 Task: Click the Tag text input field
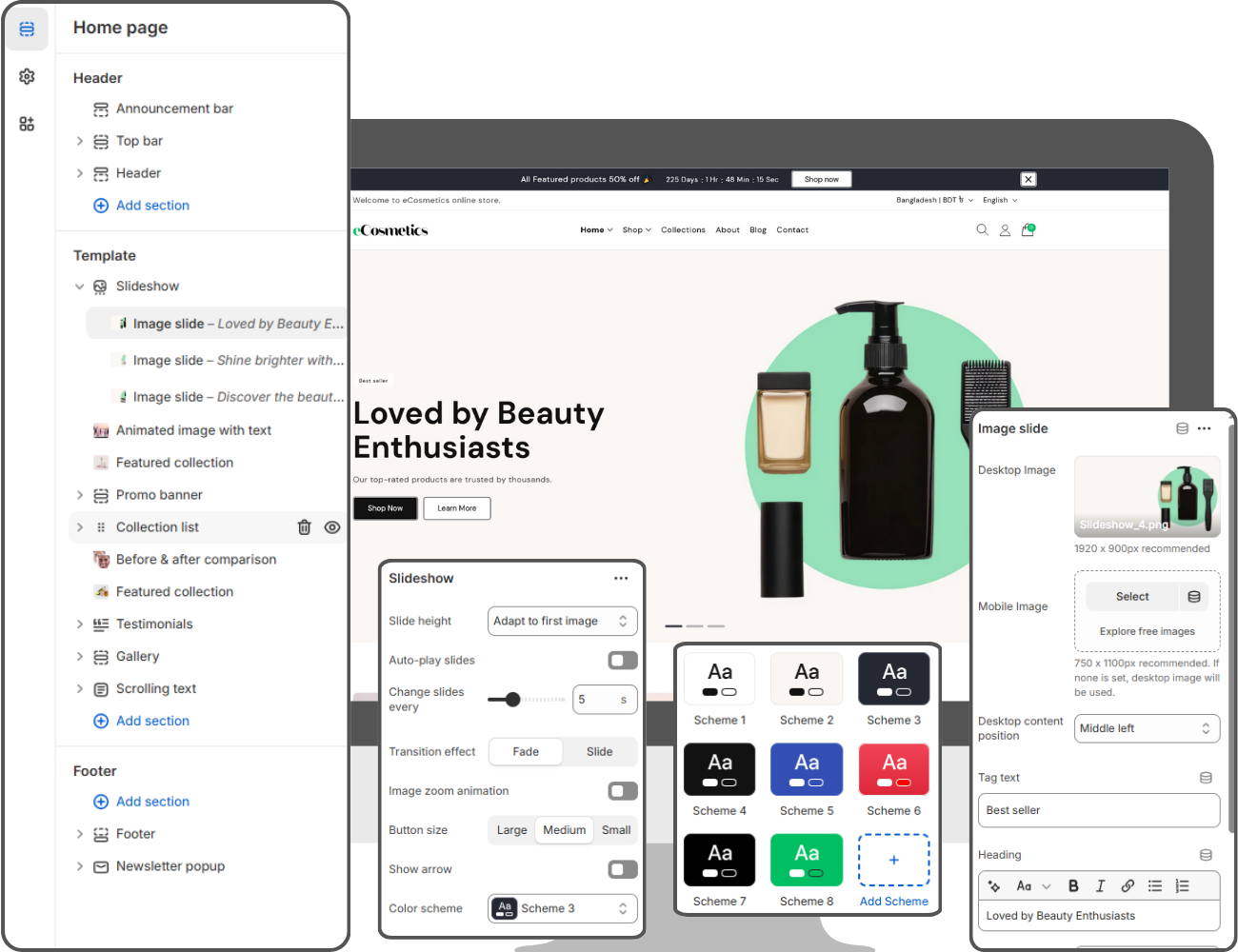pyautogui.click(x=1099, y=810)
